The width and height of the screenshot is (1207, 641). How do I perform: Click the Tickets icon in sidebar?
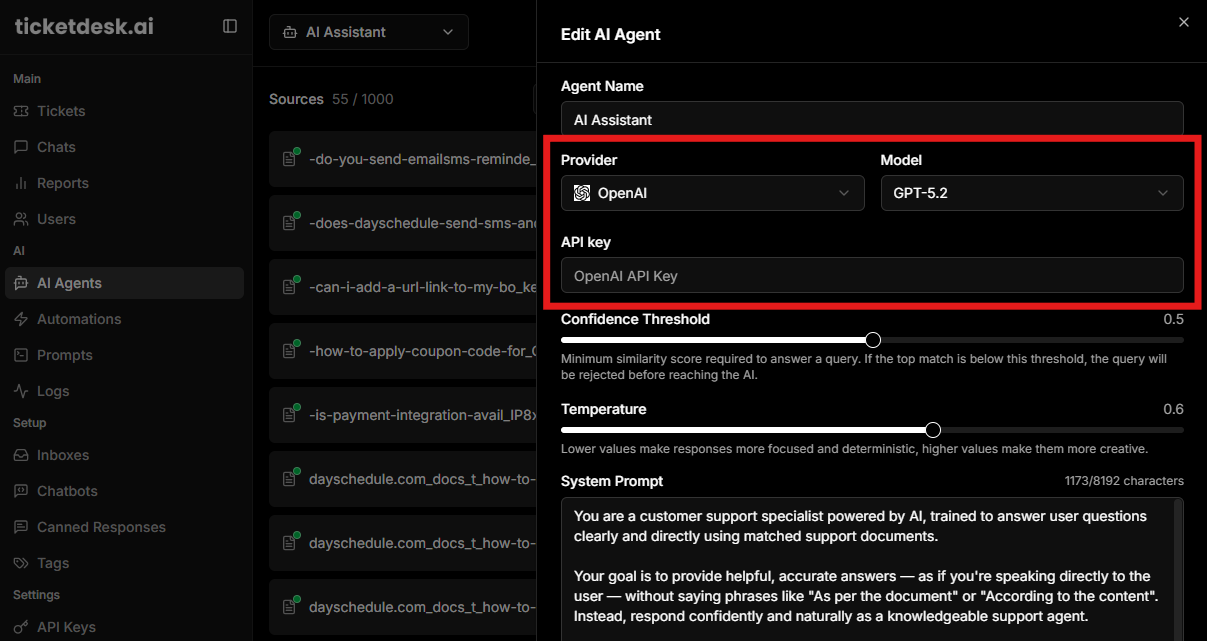point(21,111)
